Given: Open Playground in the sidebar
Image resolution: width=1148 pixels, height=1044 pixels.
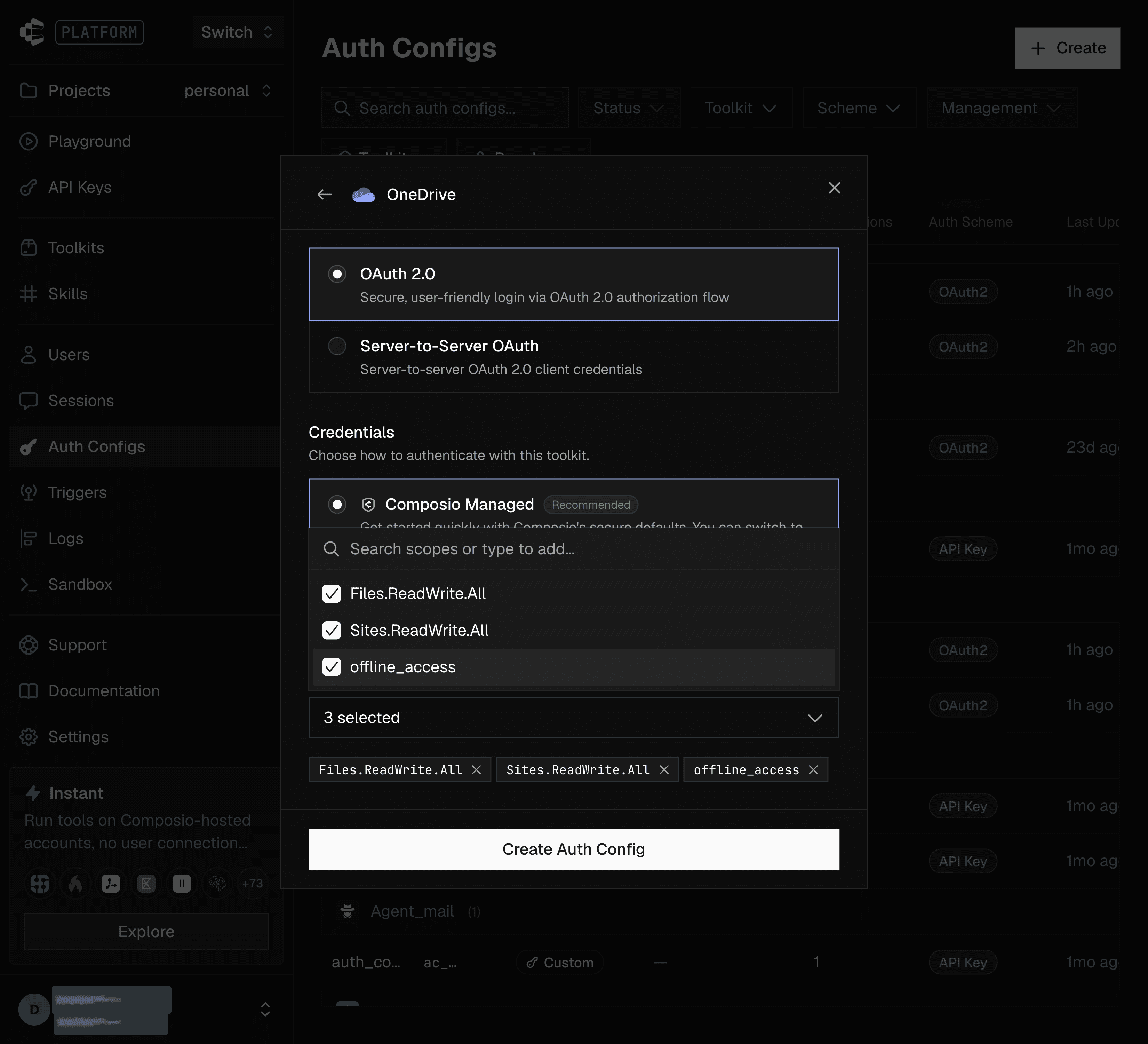Looking at the screenshot, I should pyautogui.click(x=146, y=141).
